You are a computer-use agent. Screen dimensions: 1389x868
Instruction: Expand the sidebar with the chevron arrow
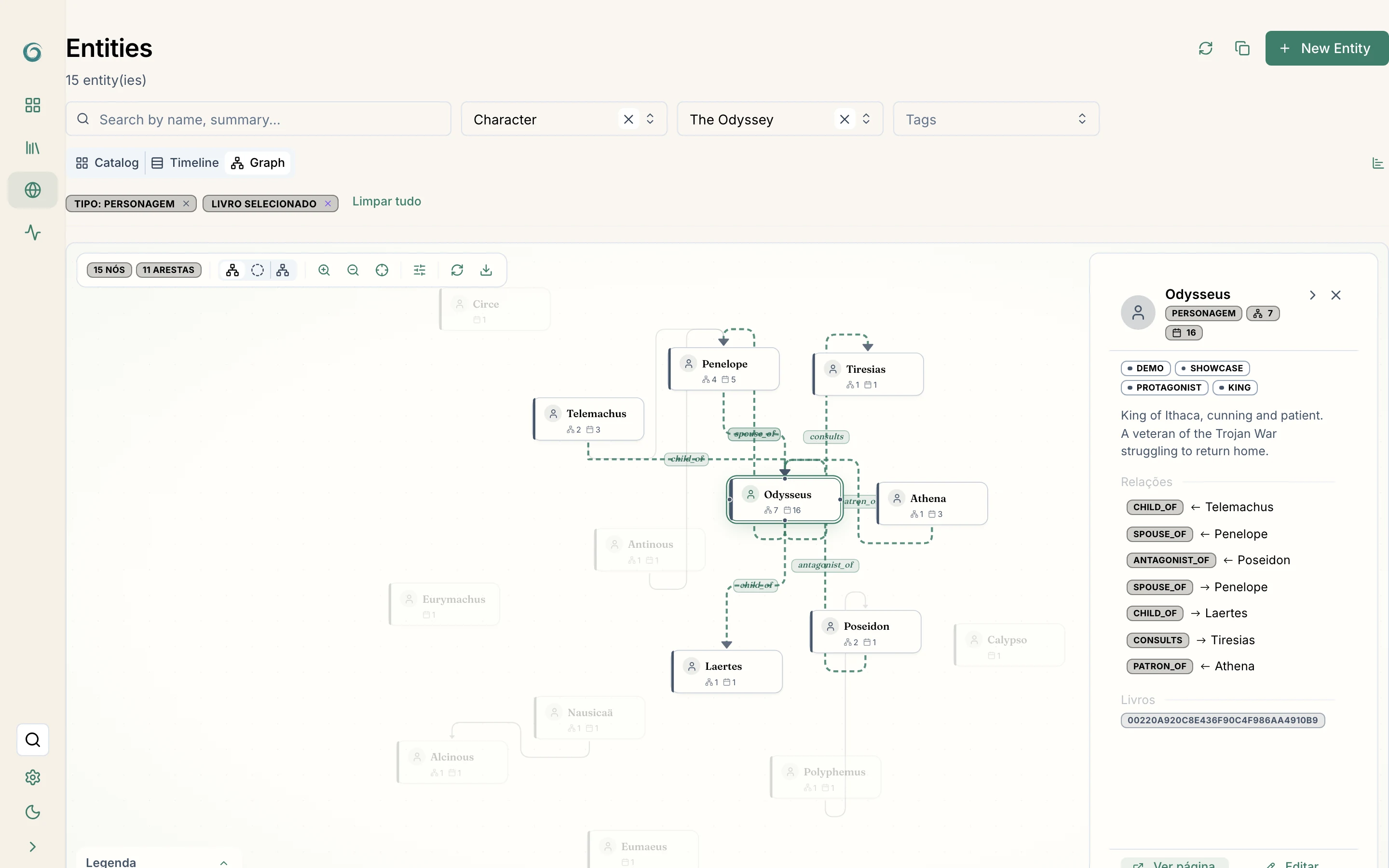33,847
